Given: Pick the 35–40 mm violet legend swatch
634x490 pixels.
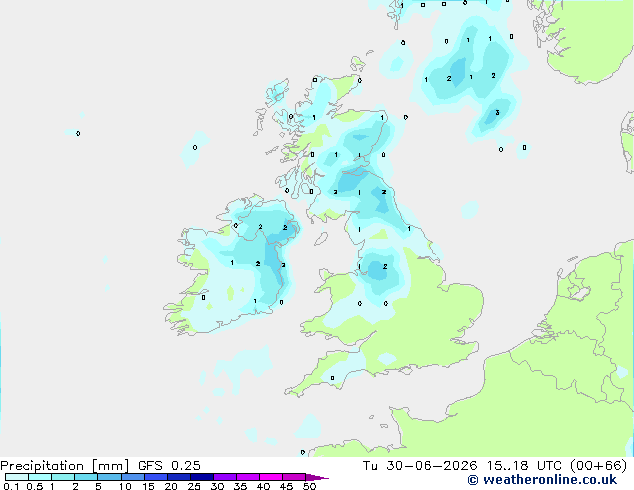Looking at the screenshot, I should click(x=248, y=477).
